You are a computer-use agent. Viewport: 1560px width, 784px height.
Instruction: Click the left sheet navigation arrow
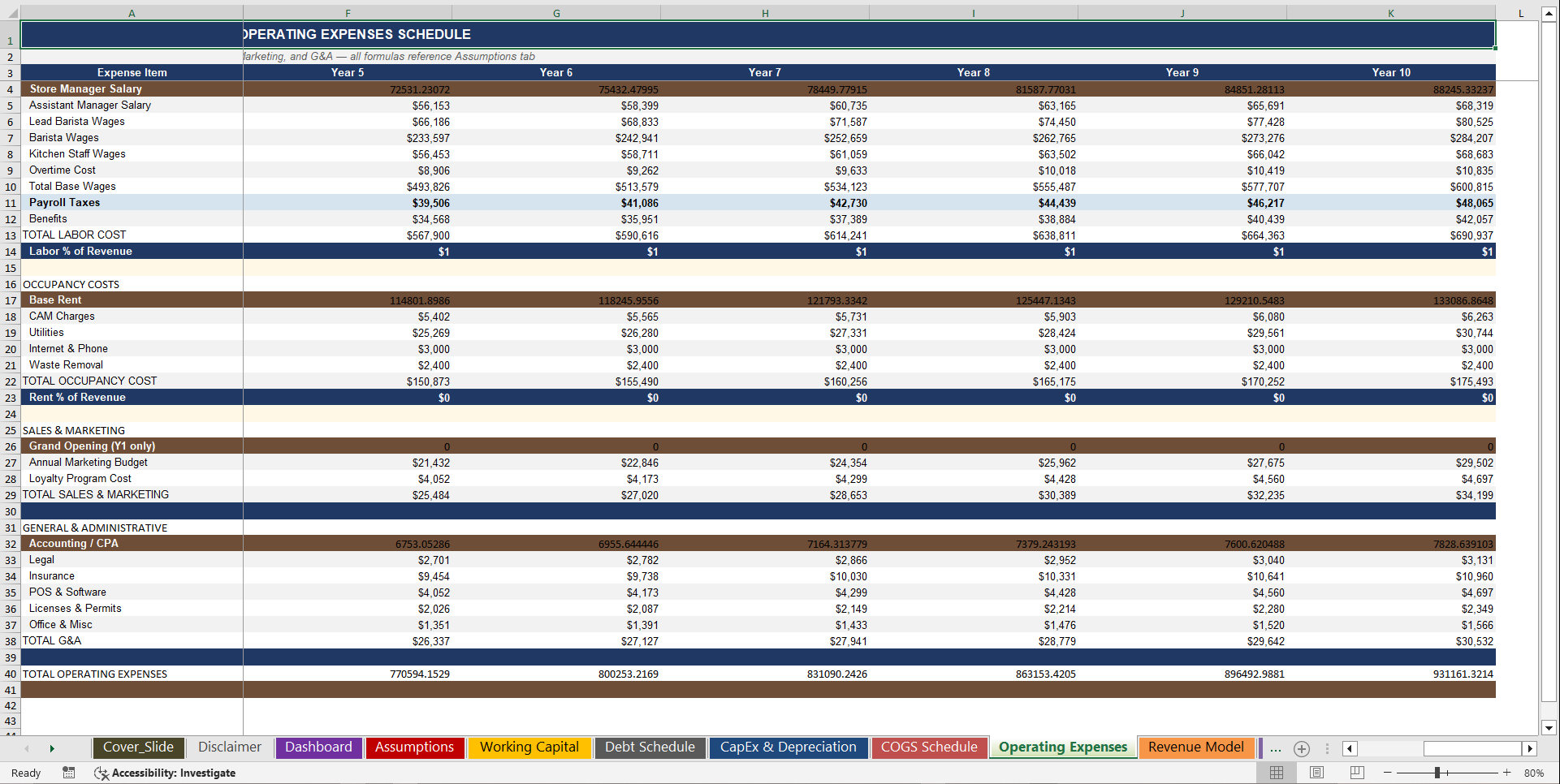click(1350, 748)
